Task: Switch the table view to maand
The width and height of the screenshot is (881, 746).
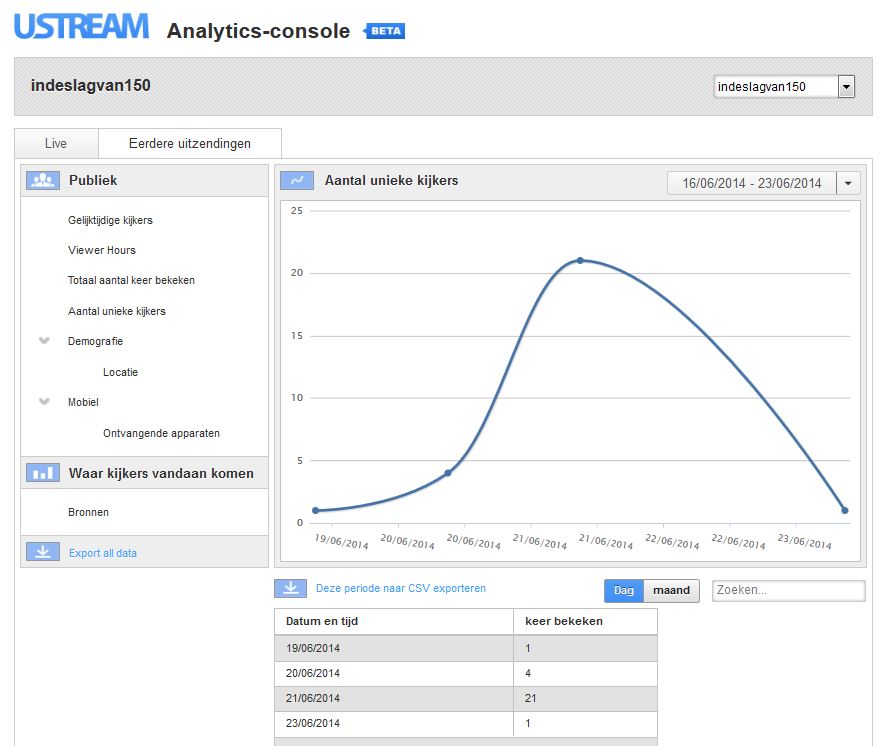Action: 671,590
